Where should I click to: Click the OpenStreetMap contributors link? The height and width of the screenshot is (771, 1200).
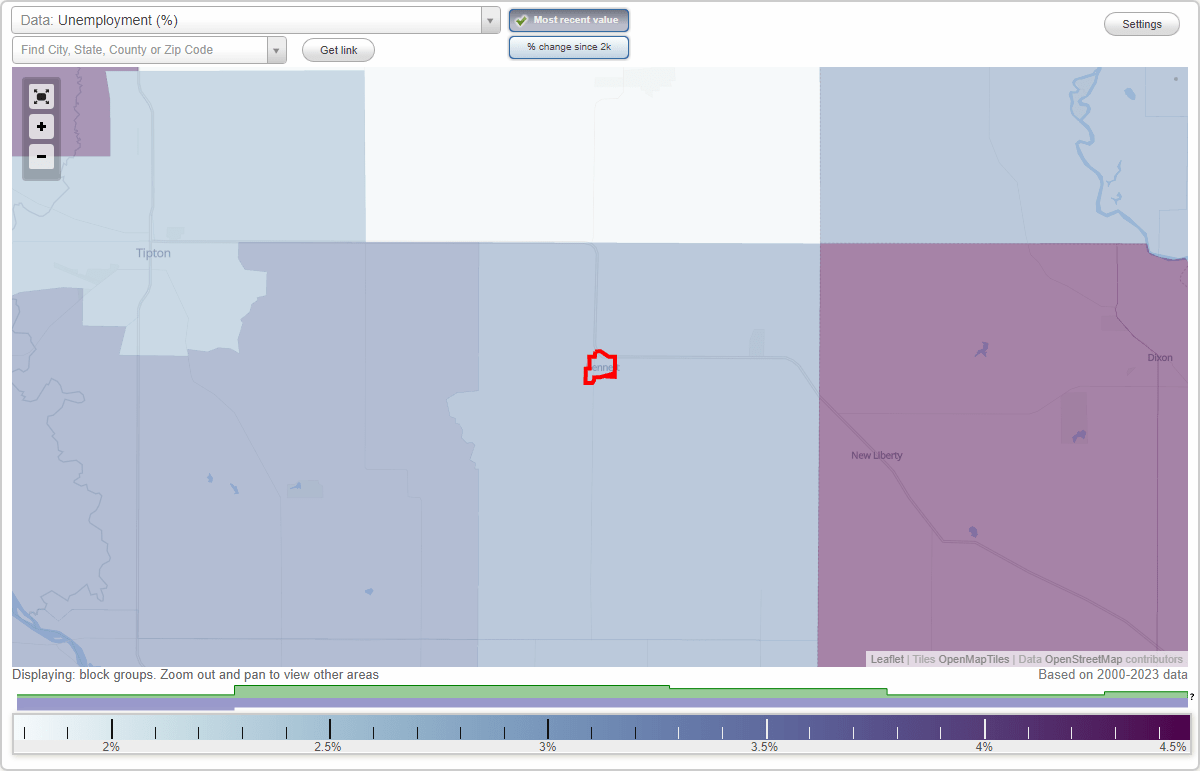1084,659
